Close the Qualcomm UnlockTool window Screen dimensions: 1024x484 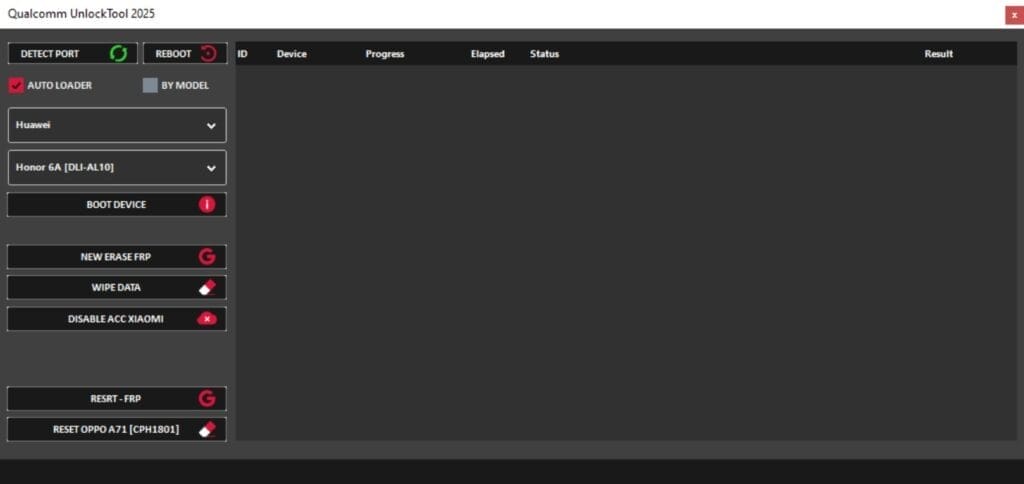click(x=1013, y=15)
